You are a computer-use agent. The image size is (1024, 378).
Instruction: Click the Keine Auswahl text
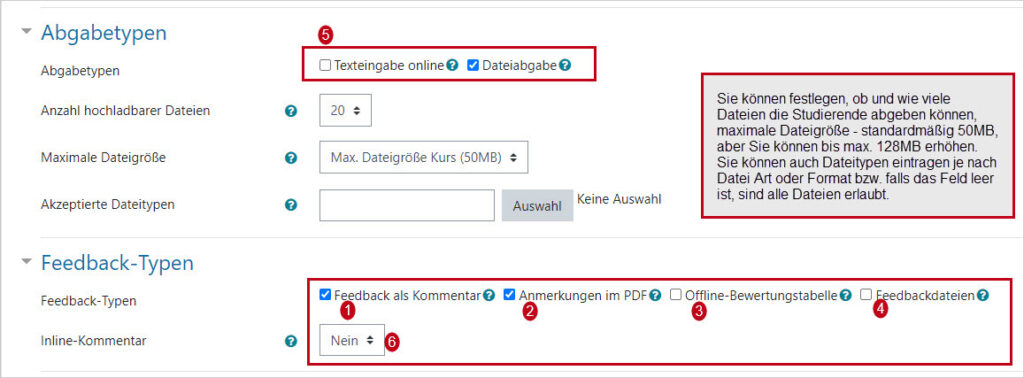pos(619,200)
